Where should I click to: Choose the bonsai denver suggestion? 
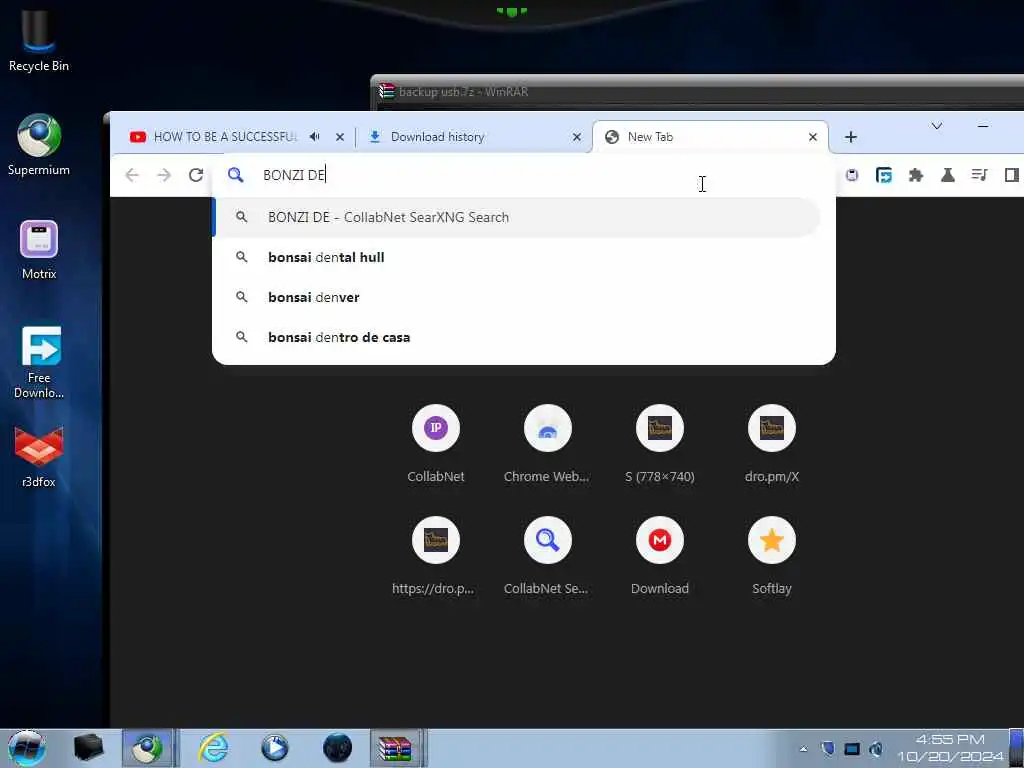(x=517, y=297)
